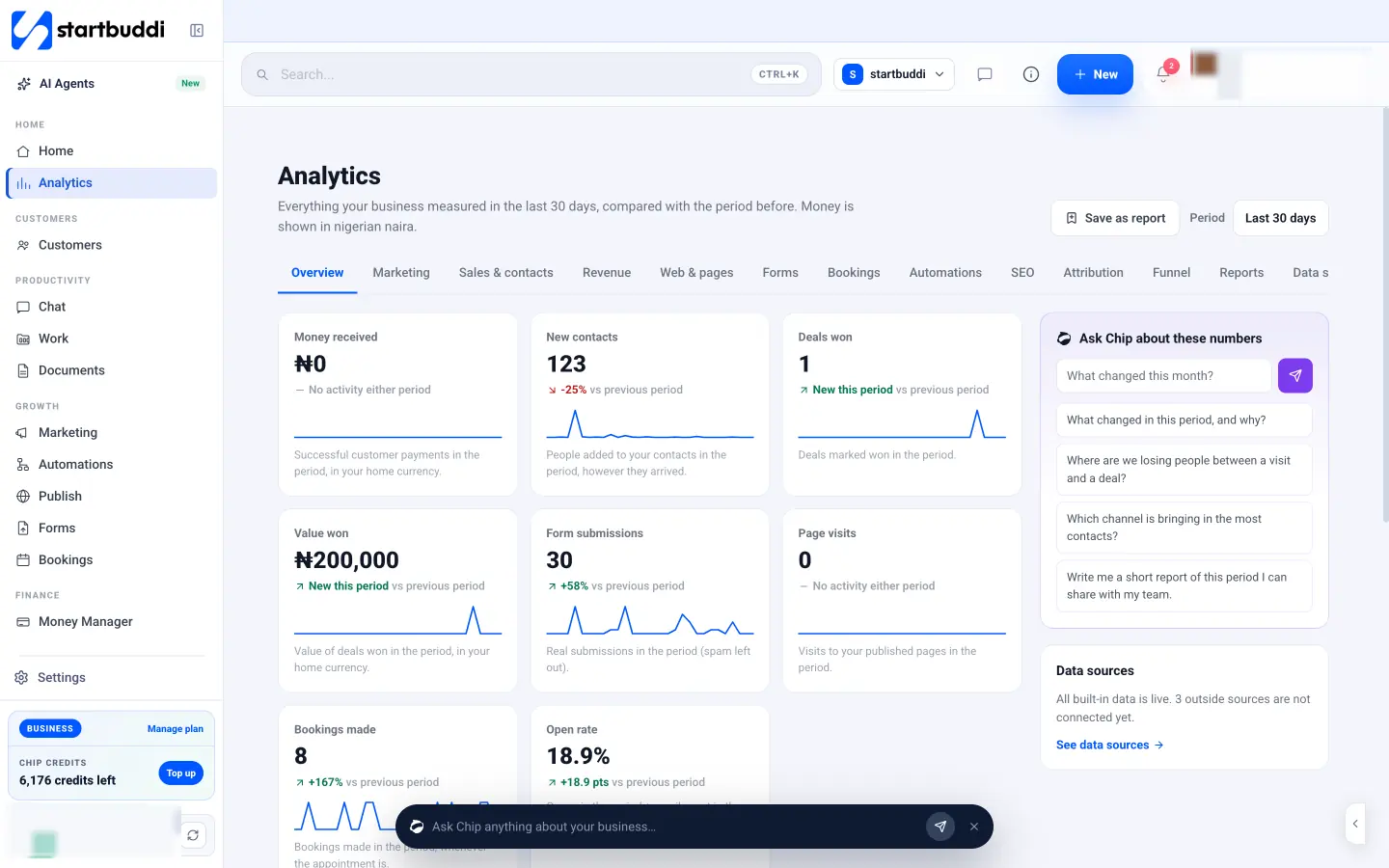
Task: Click the page vertical scrollbar
Action: 1385,314
